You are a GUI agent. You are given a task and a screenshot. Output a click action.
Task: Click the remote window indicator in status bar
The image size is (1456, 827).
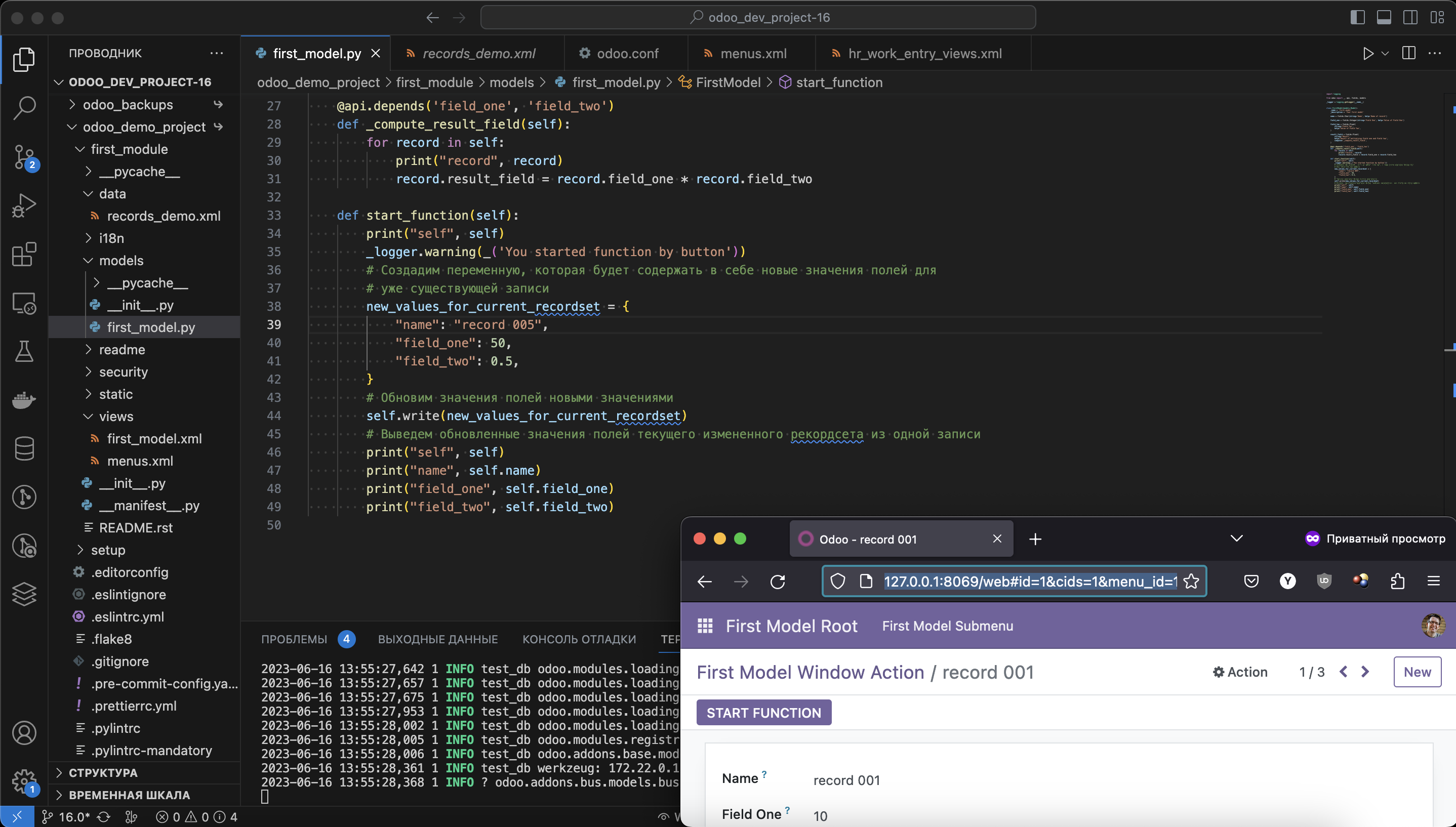coord(17,817)
